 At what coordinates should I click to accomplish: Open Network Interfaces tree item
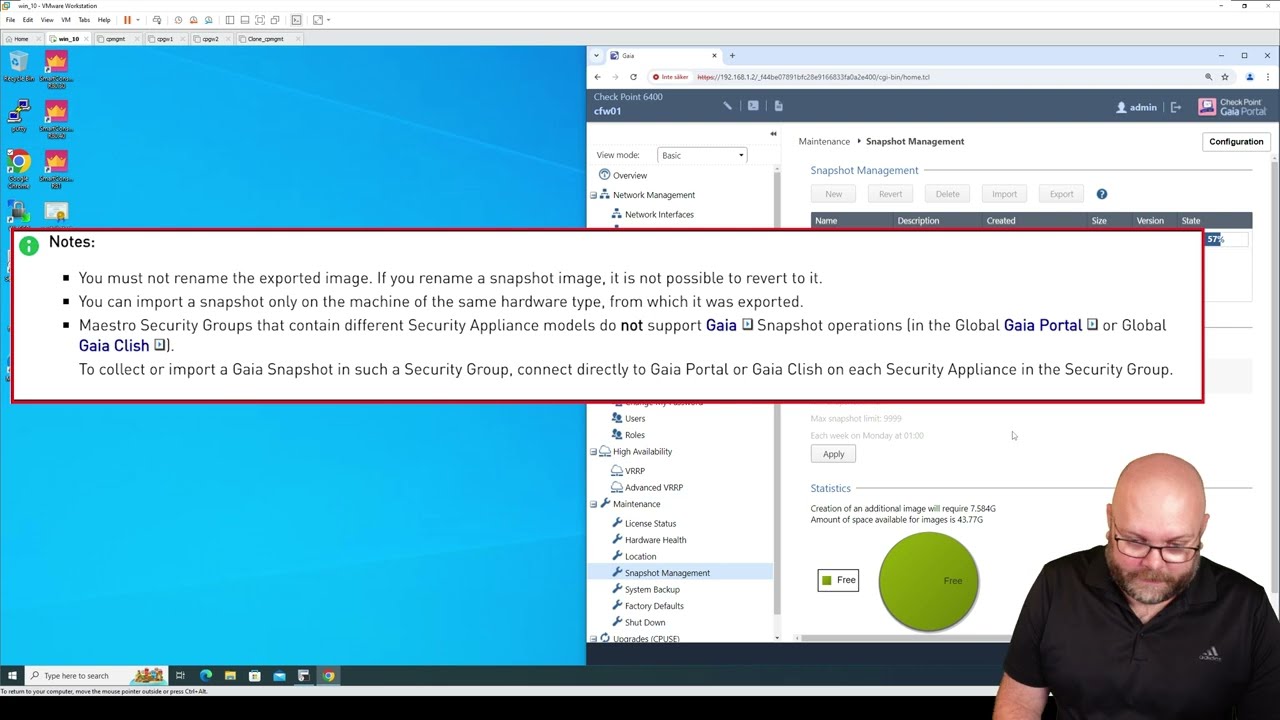pos(659,214)
